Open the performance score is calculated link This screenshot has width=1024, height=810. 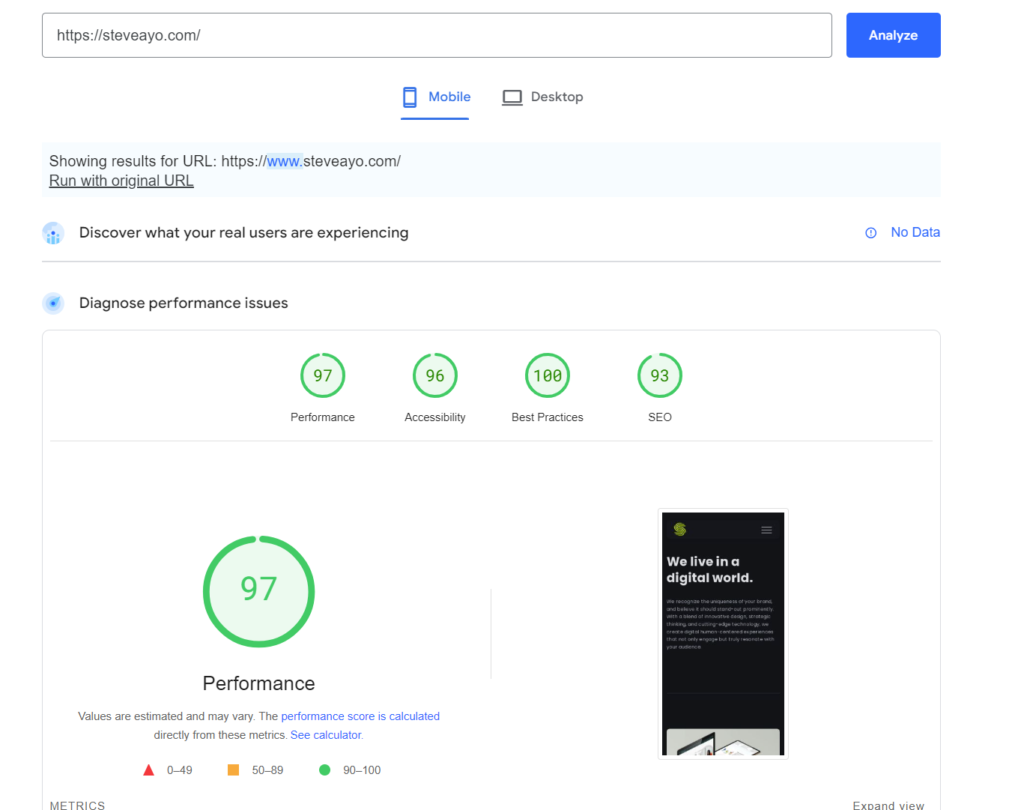(360, 717)
